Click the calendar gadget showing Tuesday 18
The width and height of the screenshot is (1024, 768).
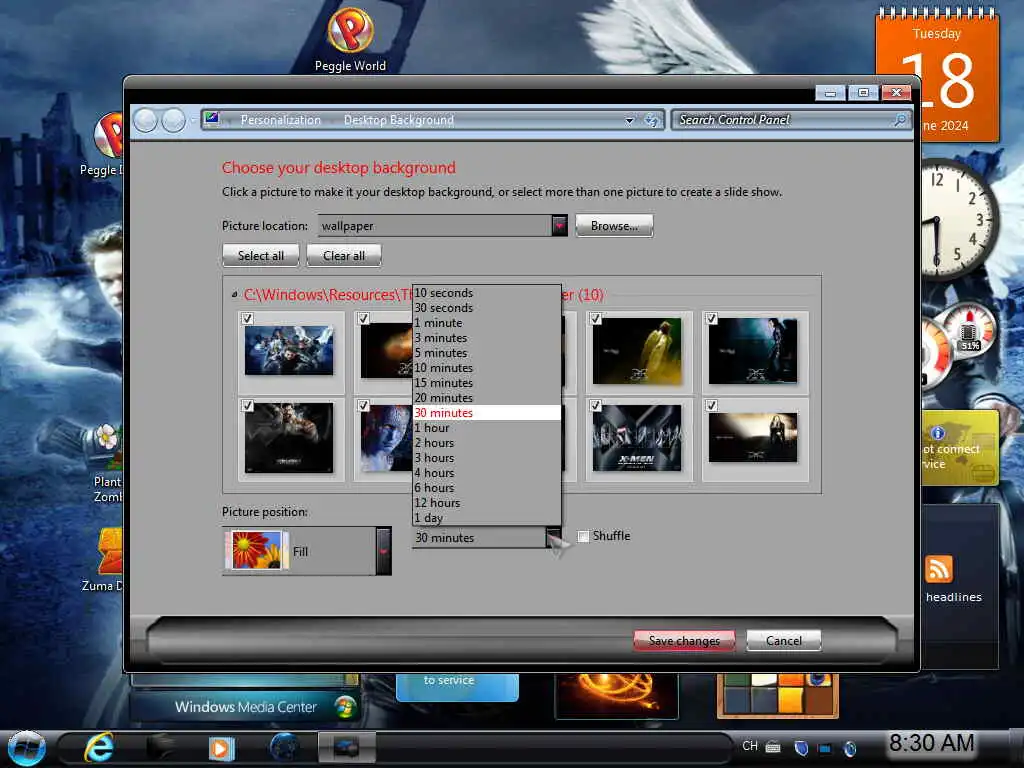[x=936, y=75]
